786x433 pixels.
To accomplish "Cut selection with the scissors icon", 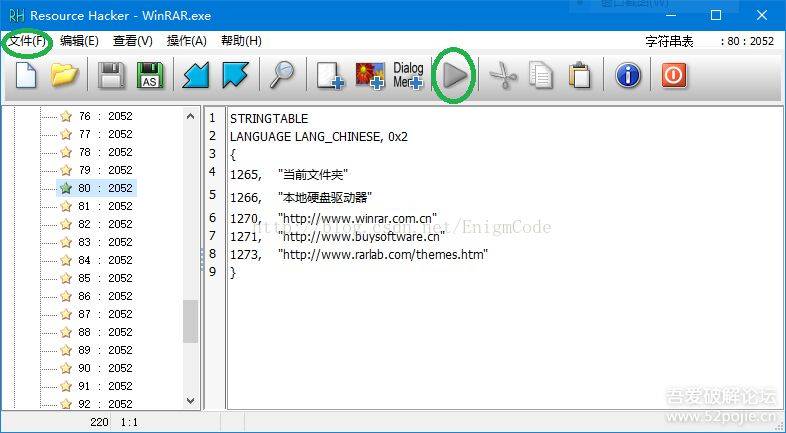I will [503, 75].
